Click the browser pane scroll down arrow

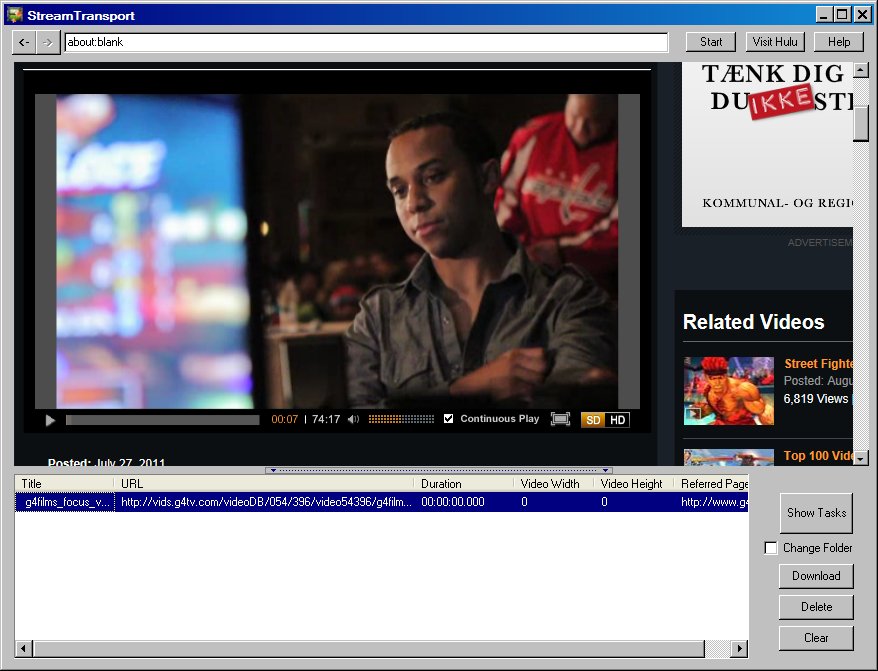861,458
